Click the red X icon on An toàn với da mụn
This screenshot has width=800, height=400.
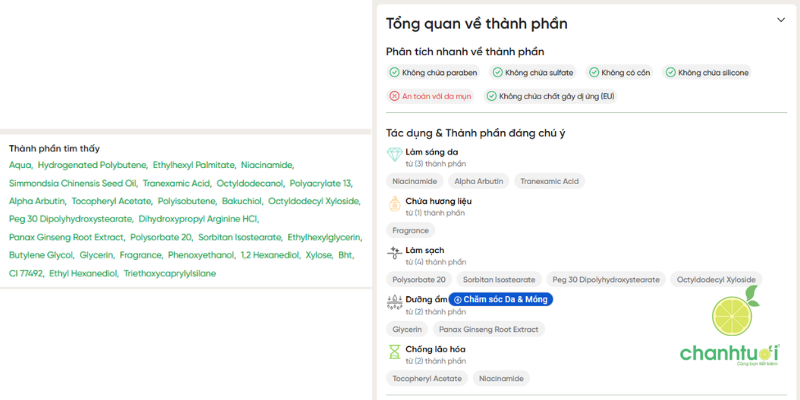coord(395,96)
